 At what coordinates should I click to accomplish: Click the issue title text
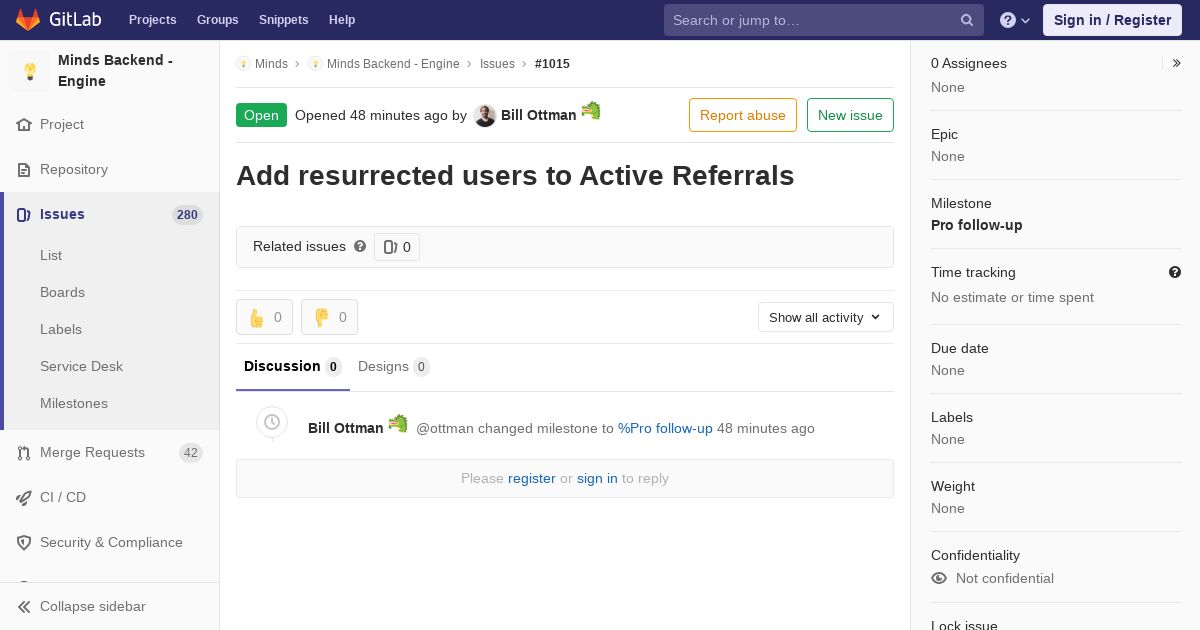[515, 175]
